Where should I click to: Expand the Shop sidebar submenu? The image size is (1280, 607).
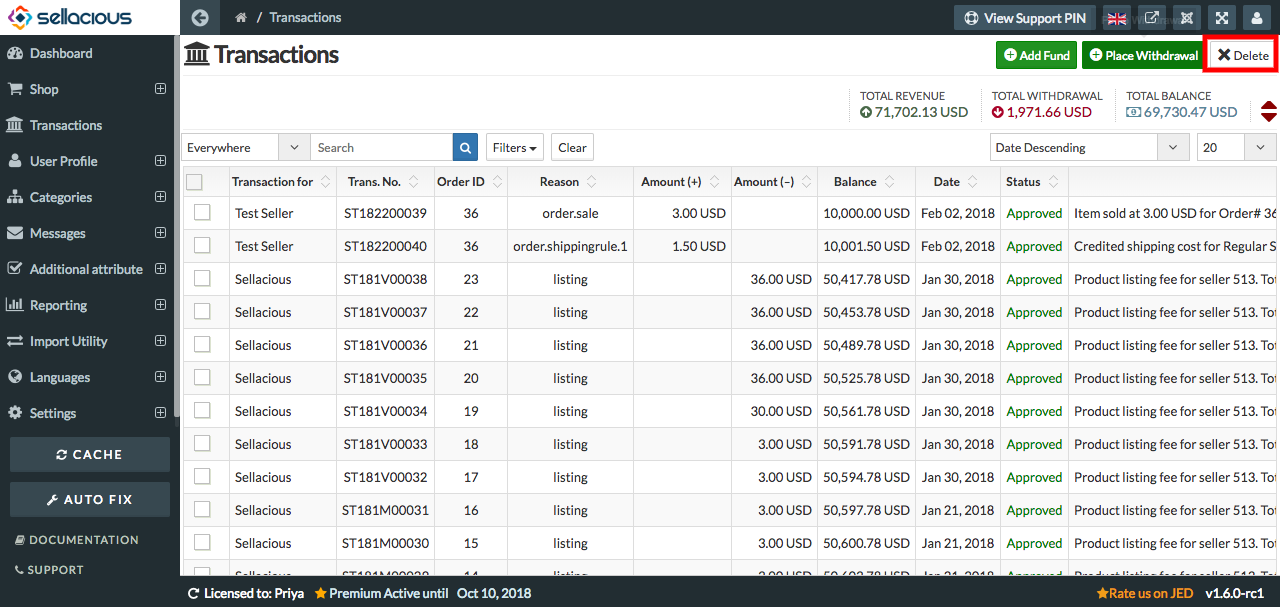click(160, 89)
